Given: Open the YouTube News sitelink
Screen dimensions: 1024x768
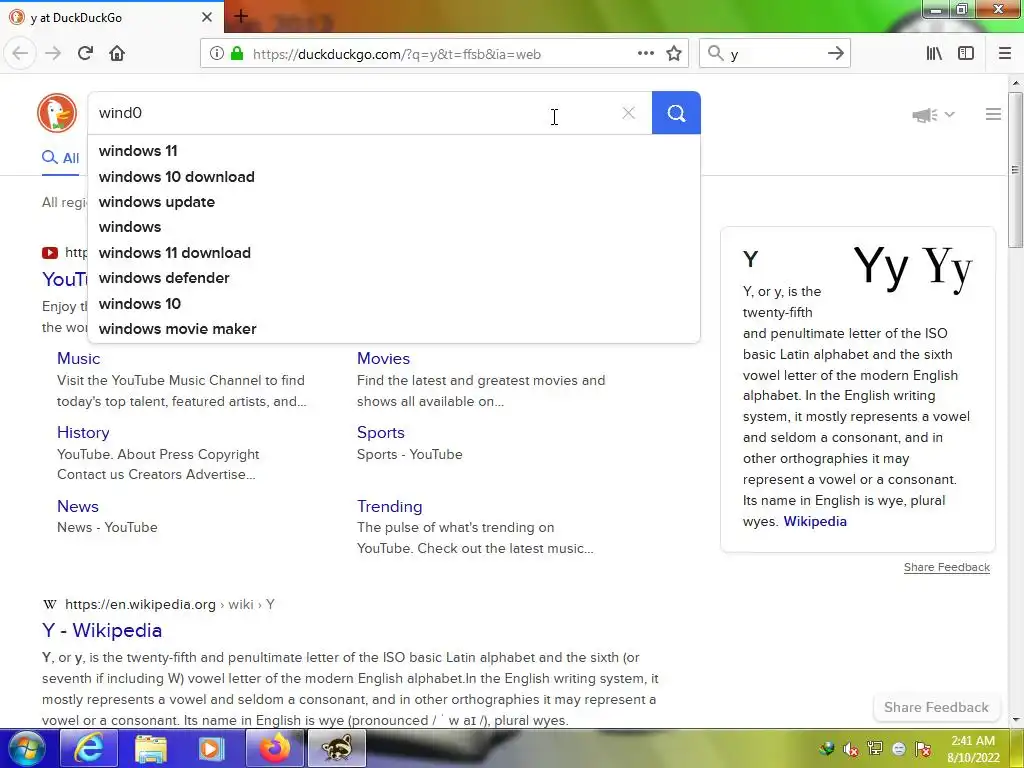Looking at the screenshot, I should [78, 506].
